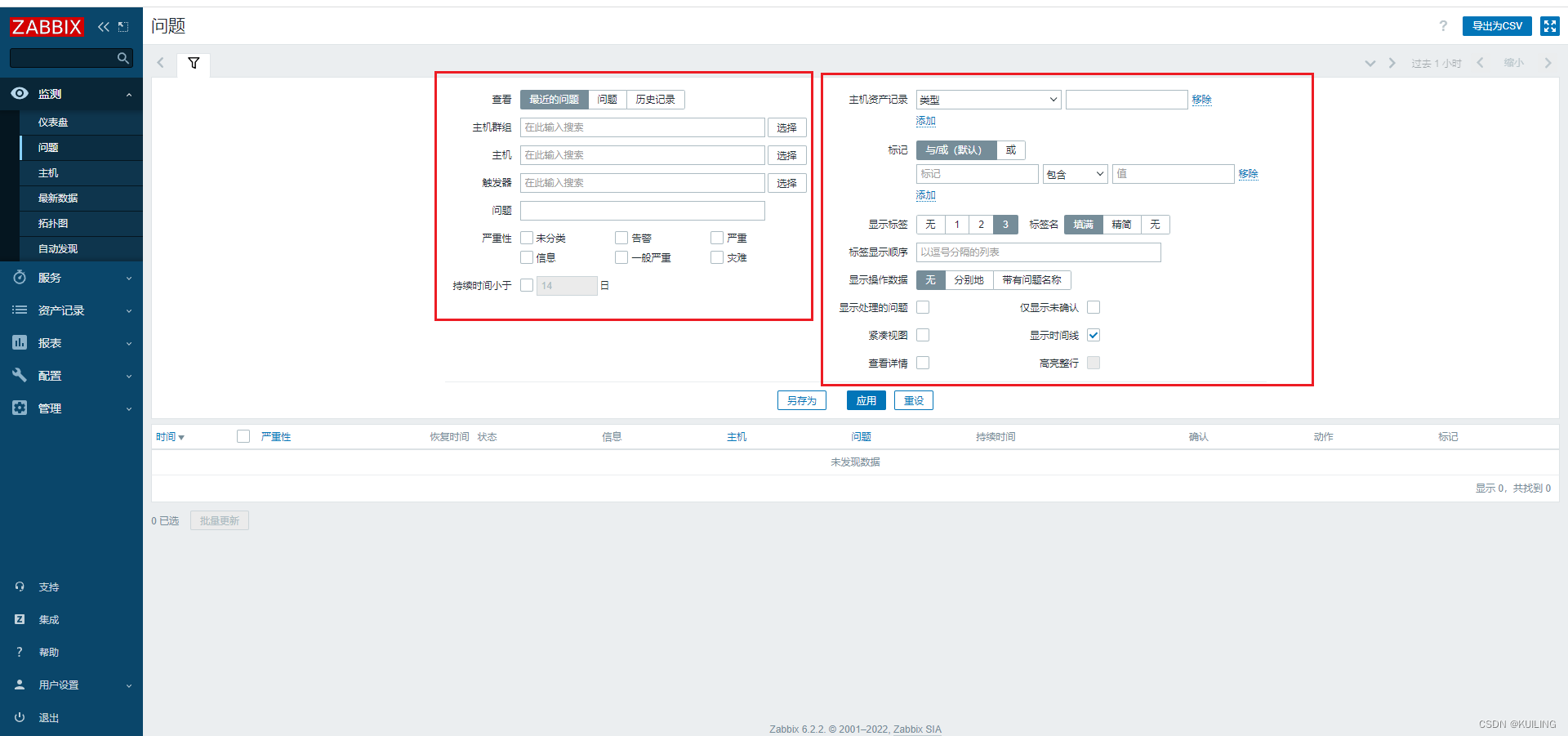Switch view to 历史记录
Image resolution: width=1568 pixels, height=736 pixels.
655,100
